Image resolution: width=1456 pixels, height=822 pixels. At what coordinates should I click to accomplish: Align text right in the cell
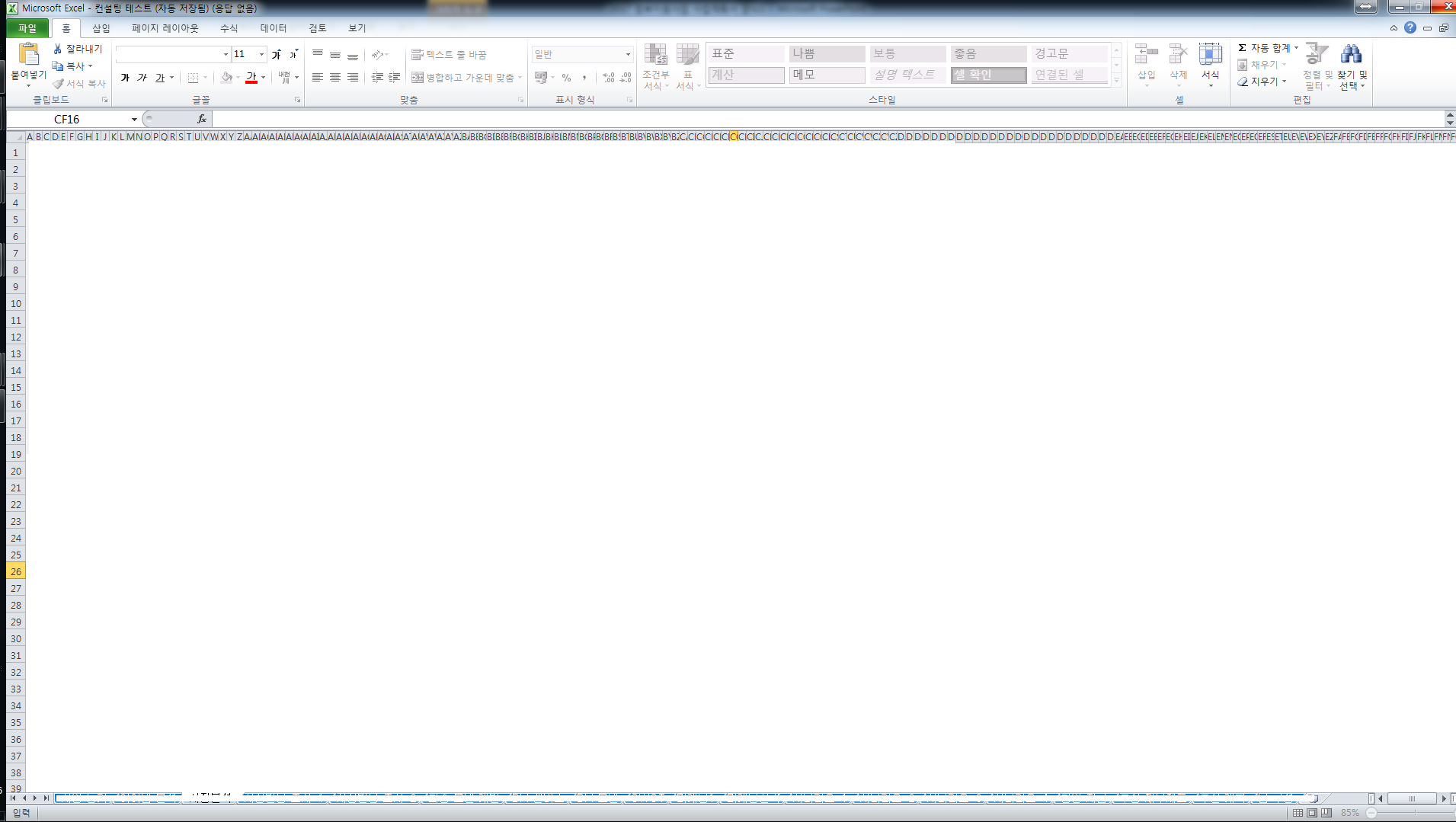pyautogui.click(x=353, y=78)
